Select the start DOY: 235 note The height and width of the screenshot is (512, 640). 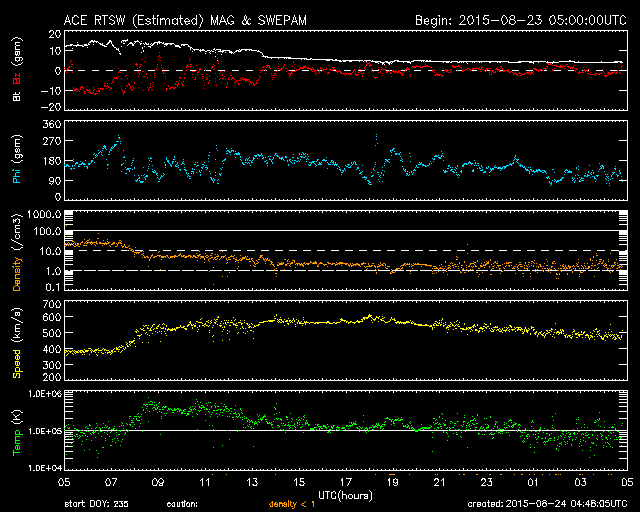point(96,504)
